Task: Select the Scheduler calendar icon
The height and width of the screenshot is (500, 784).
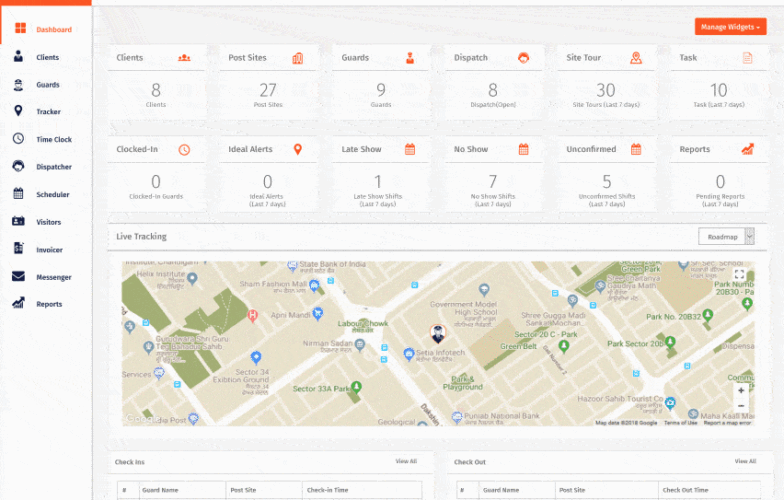Action: pyautogui.click(x=18, y=194)
